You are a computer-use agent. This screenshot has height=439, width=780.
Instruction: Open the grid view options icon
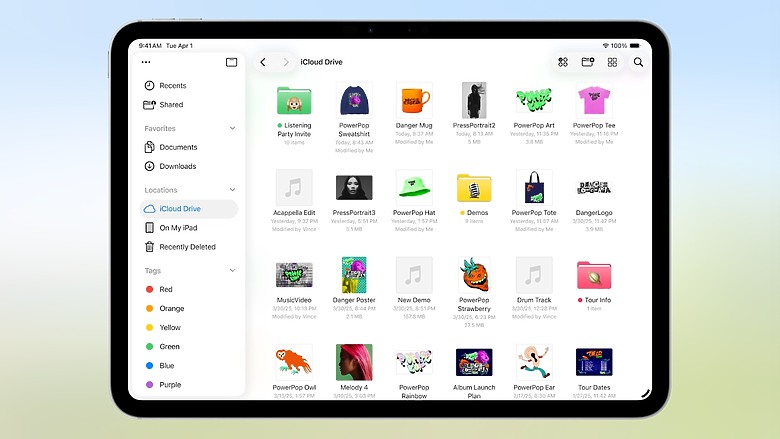click(x=612, y=62)
